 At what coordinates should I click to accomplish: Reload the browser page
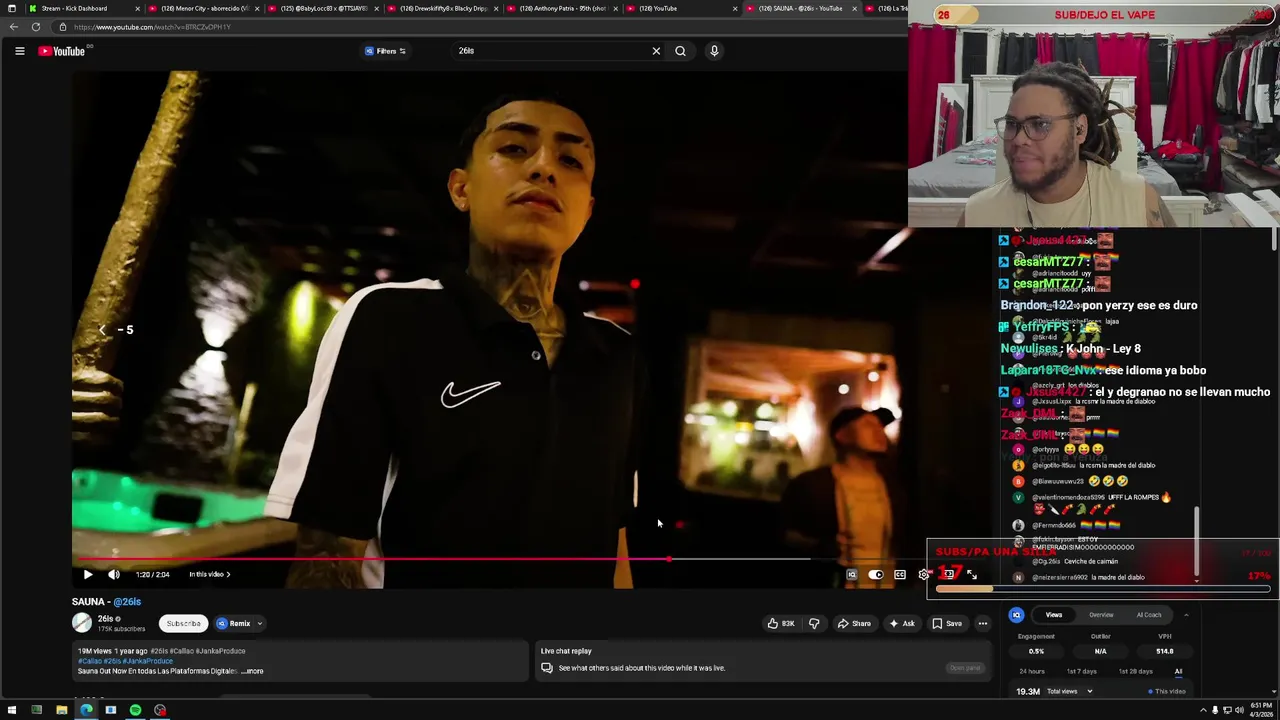tap(36, 27)
